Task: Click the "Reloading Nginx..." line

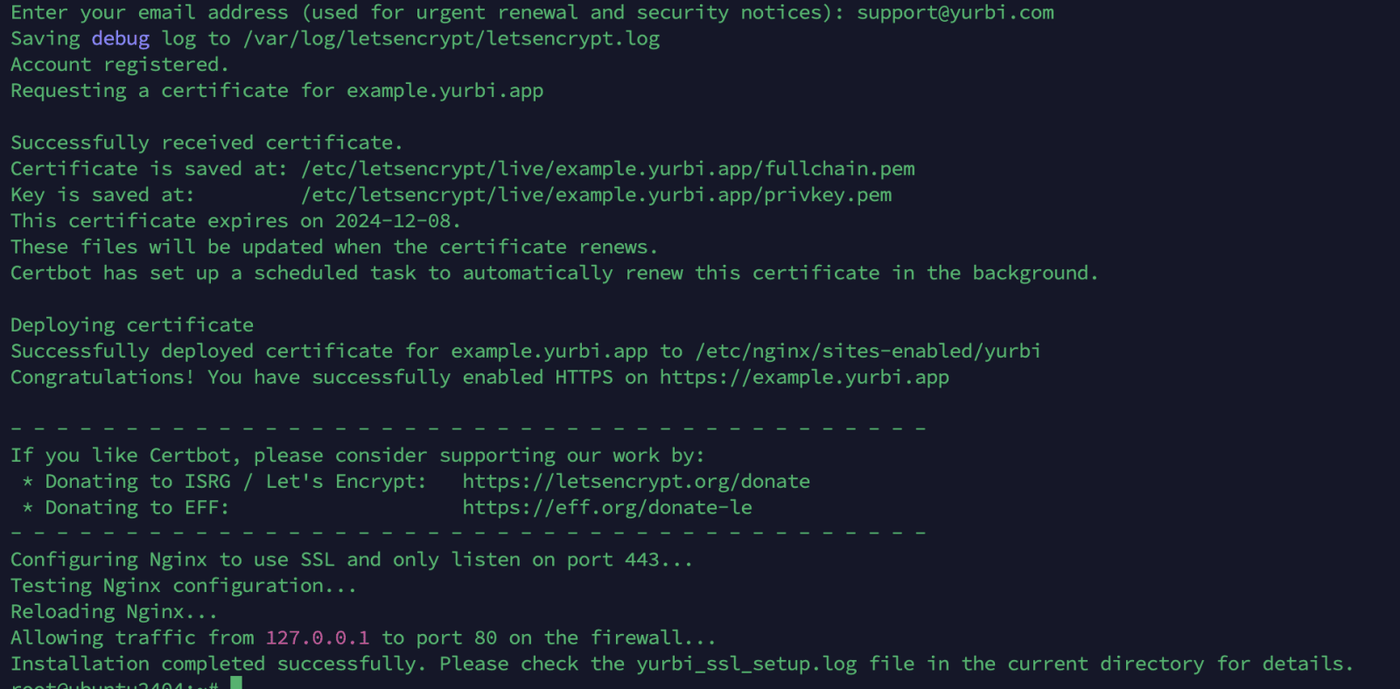Action: (114, 611)
